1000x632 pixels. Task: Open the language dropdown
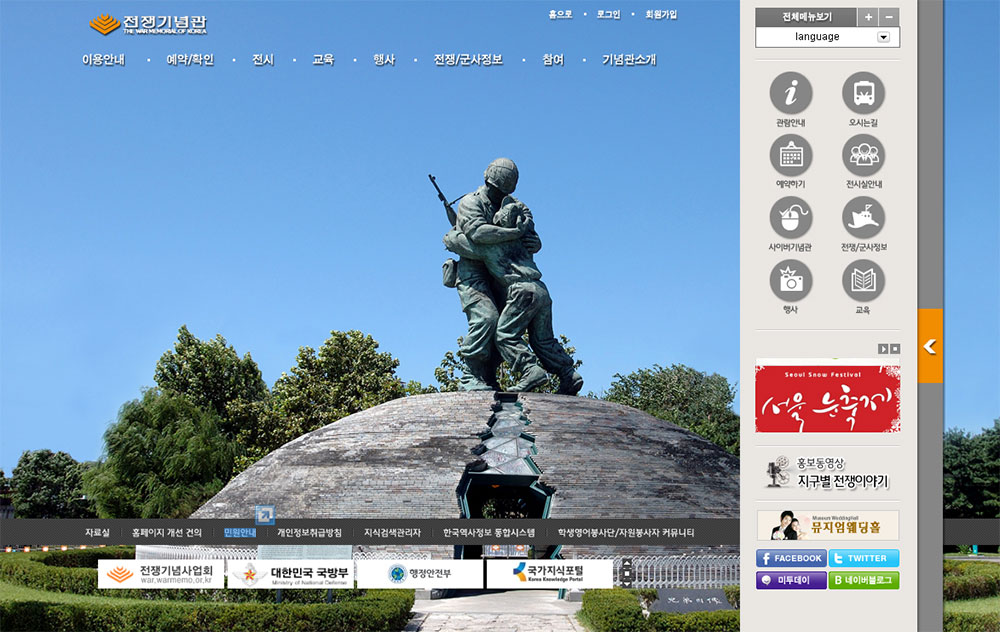click(827, 37)
